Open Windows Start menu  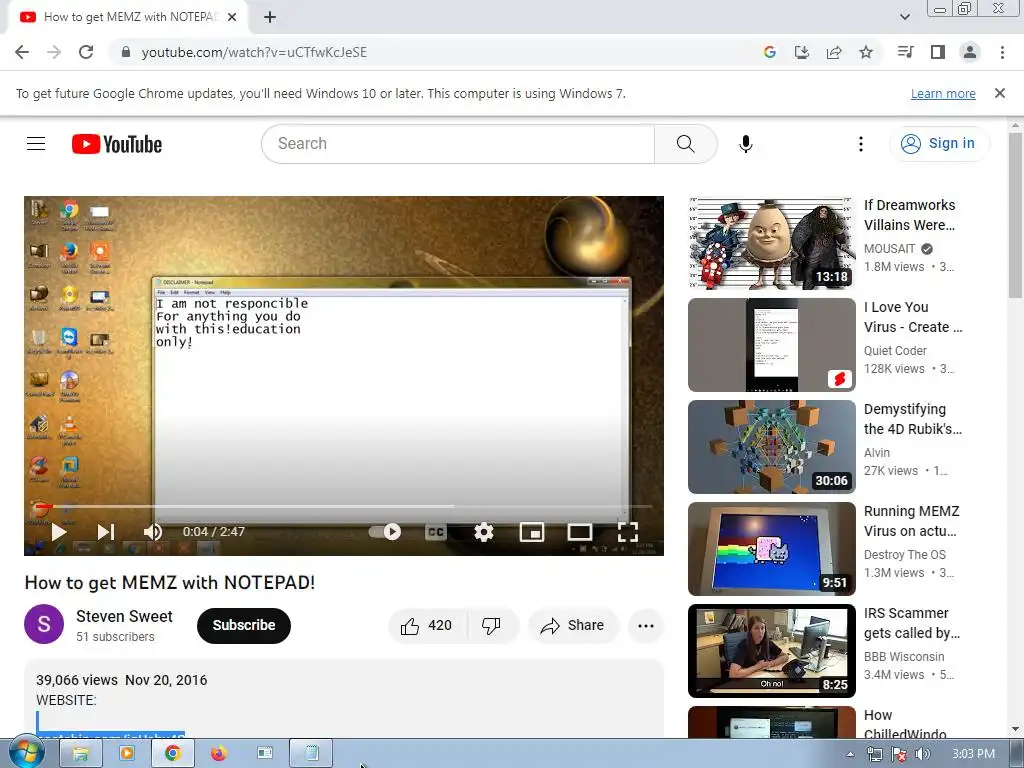click(x=27, y=753)
